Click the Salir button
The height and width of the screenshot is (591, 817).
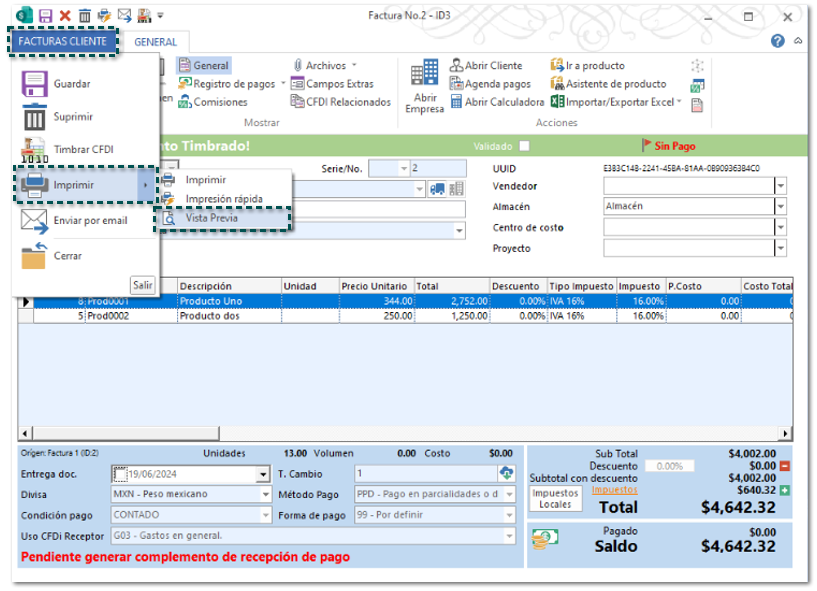(143, 285)
